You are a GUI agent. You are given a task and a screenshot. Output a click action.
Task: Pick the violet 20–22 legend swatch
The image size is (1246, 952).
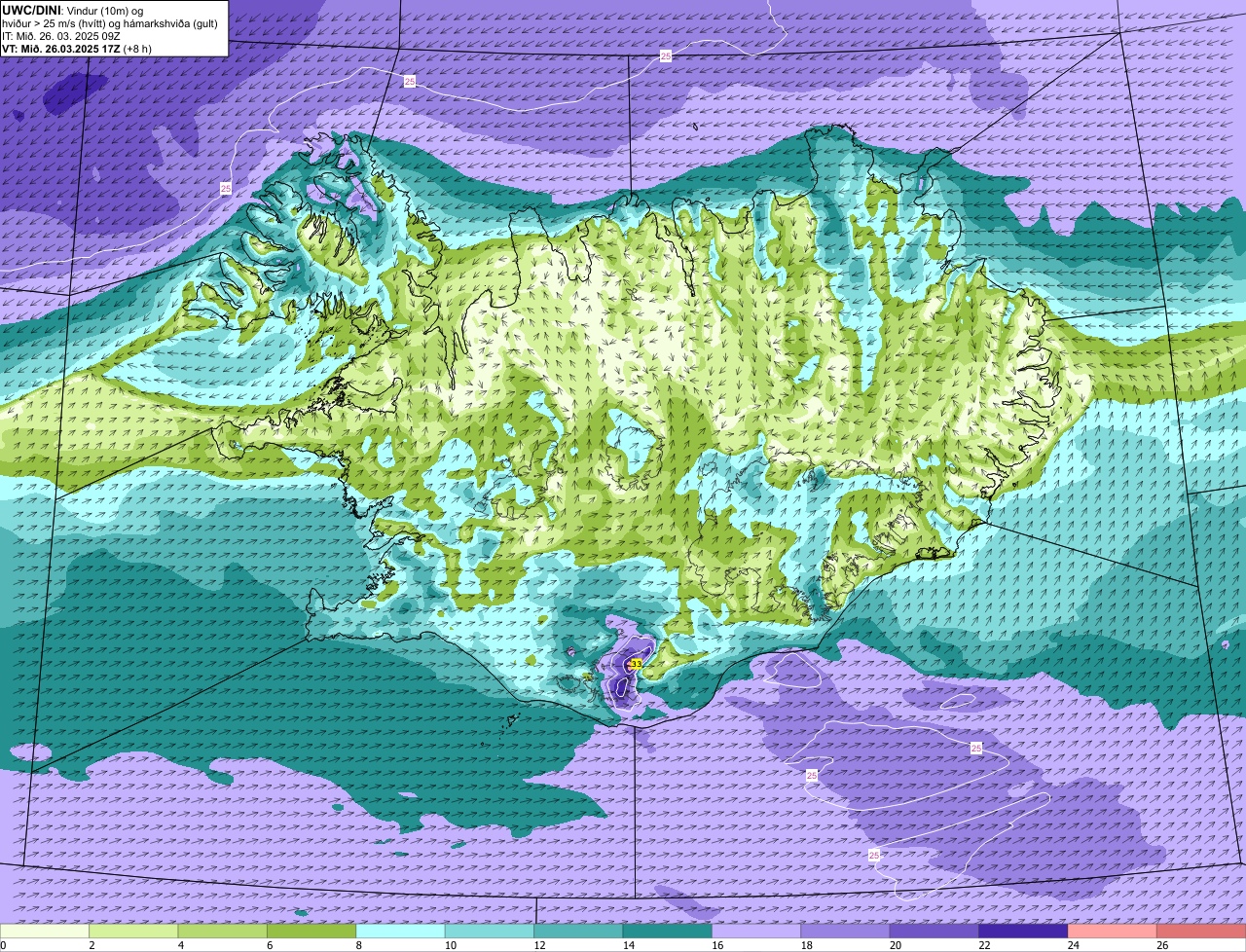tap(934, 931)
